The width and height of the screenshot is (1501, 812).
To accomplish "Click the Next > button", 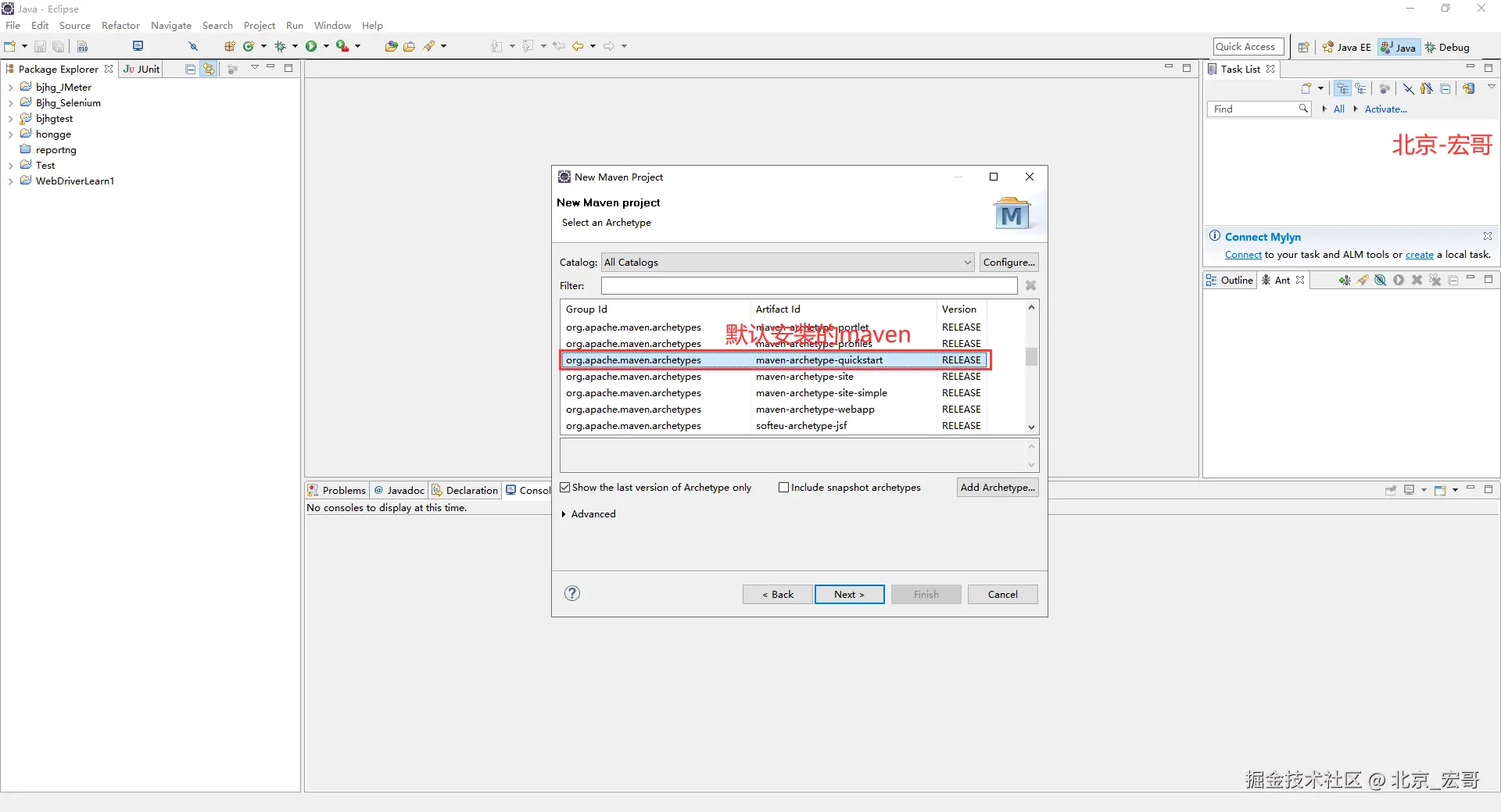I will click(x=849, y=595).
